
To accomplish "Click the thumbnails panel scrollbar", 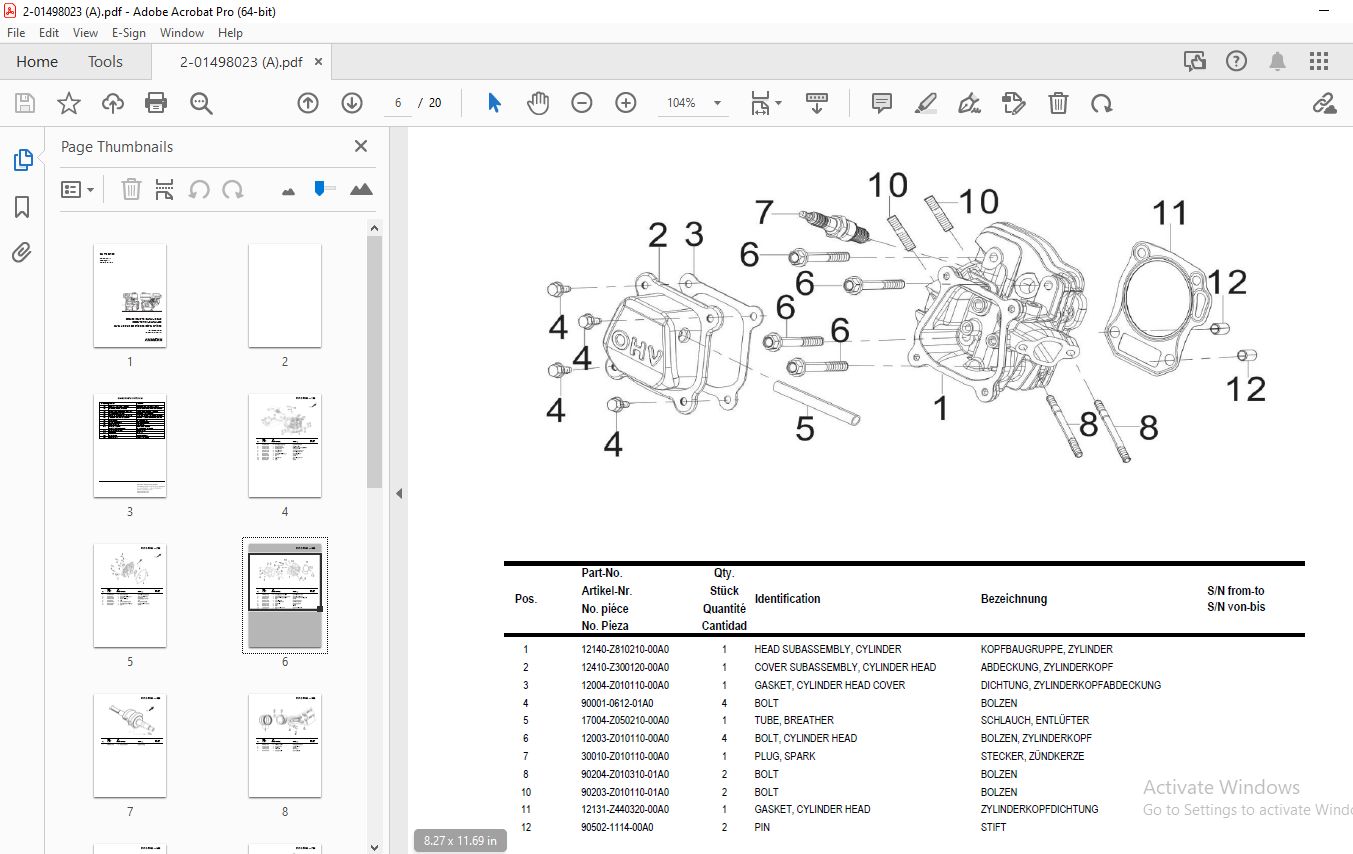I will click(x=375, y=362).
